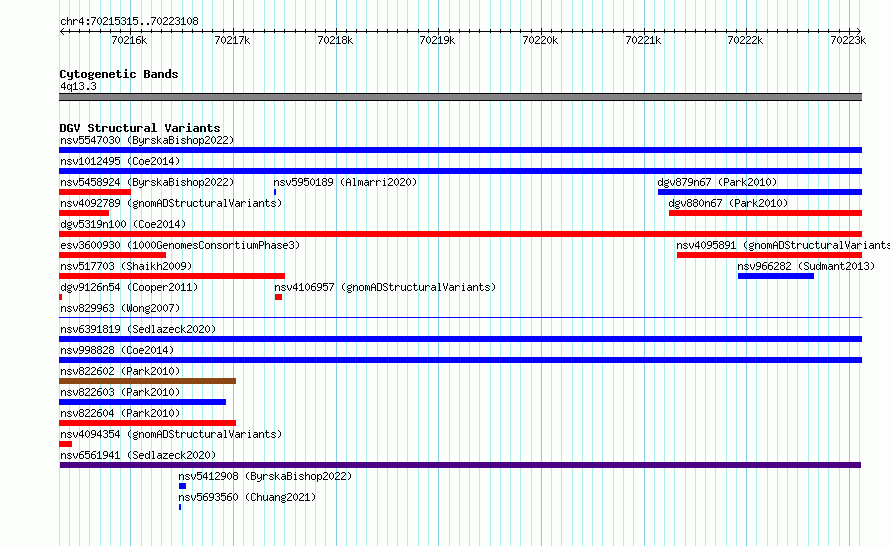Click the red bar under dgv880n67
Viewport: 890px width, 546px height.
(x=766, y=213)
